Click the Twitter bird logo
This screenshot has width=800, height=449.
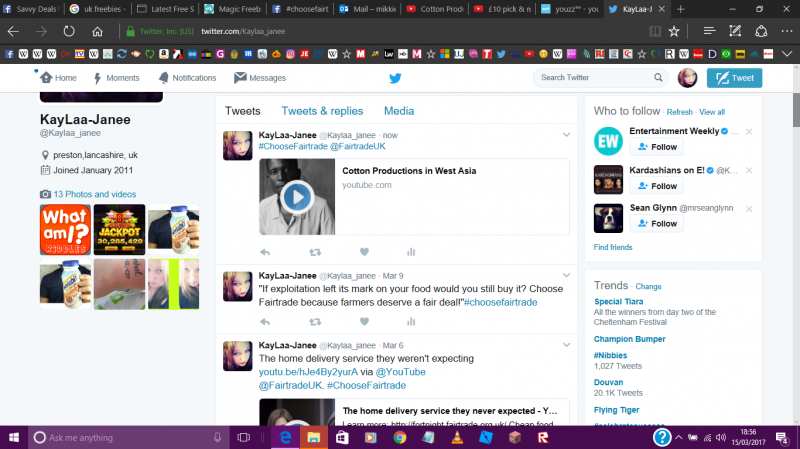point(395,78)
